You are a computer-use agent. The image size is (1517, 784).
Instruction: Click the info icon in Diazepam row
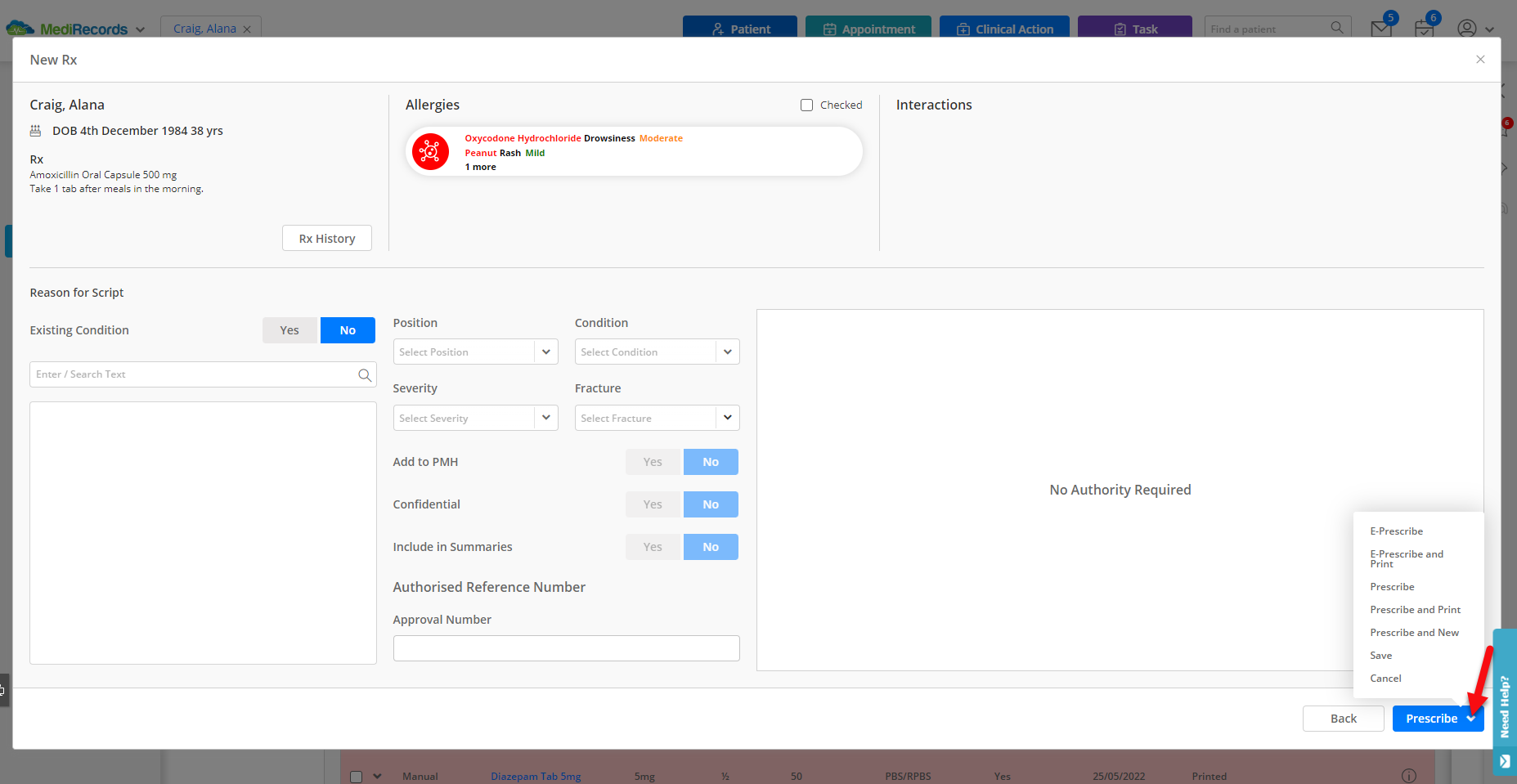[x=1408, y=776]
